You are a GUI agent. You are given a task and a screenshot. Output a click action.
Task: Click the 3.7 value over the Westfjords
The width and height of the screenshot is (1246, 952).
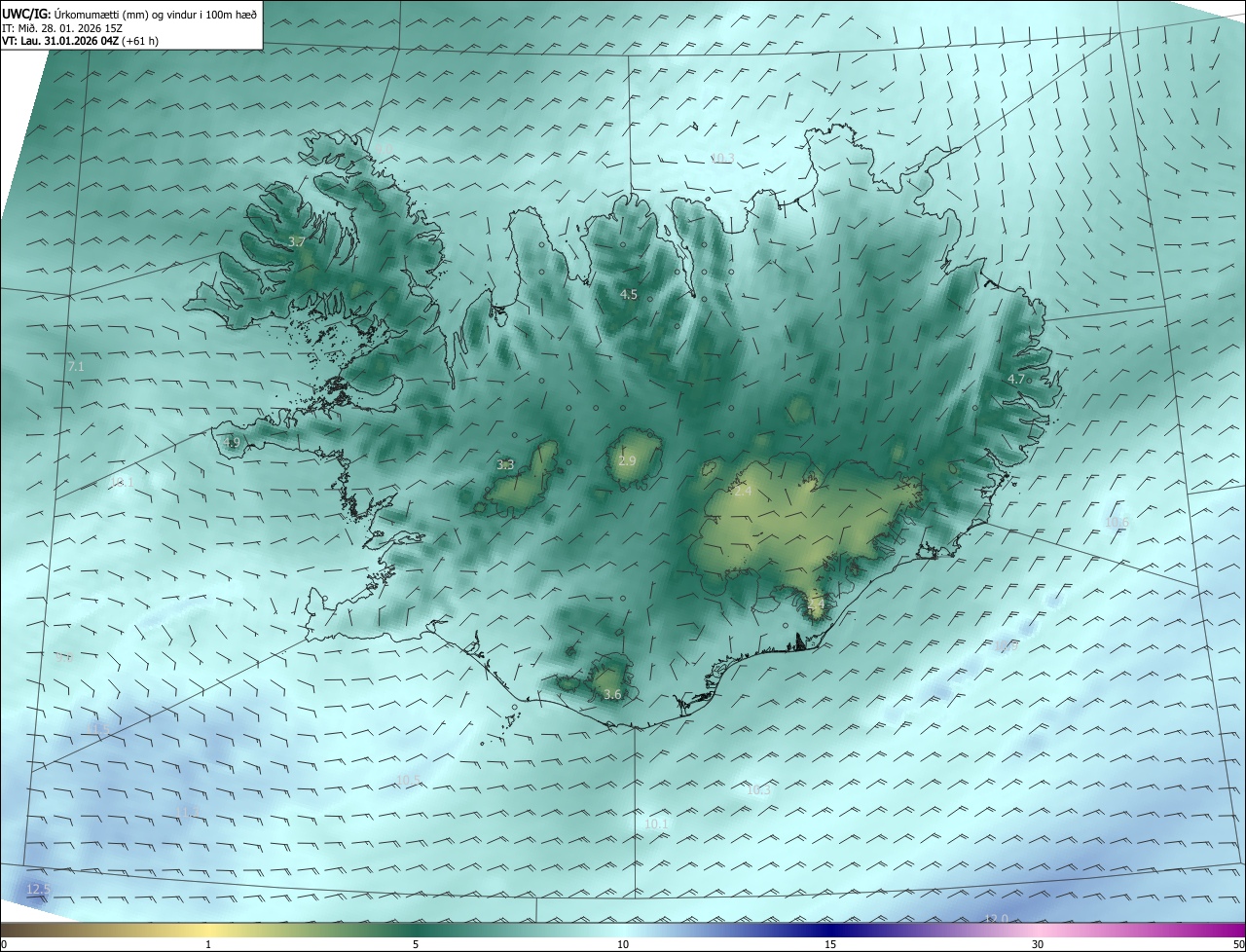tap(297, 241)
